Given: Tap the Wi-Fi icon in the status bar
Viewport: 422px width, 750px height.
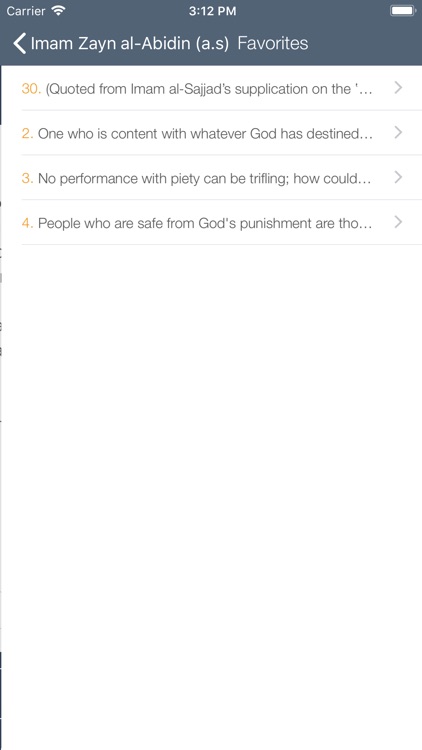Looking at the screenshot, I should 58,11.
